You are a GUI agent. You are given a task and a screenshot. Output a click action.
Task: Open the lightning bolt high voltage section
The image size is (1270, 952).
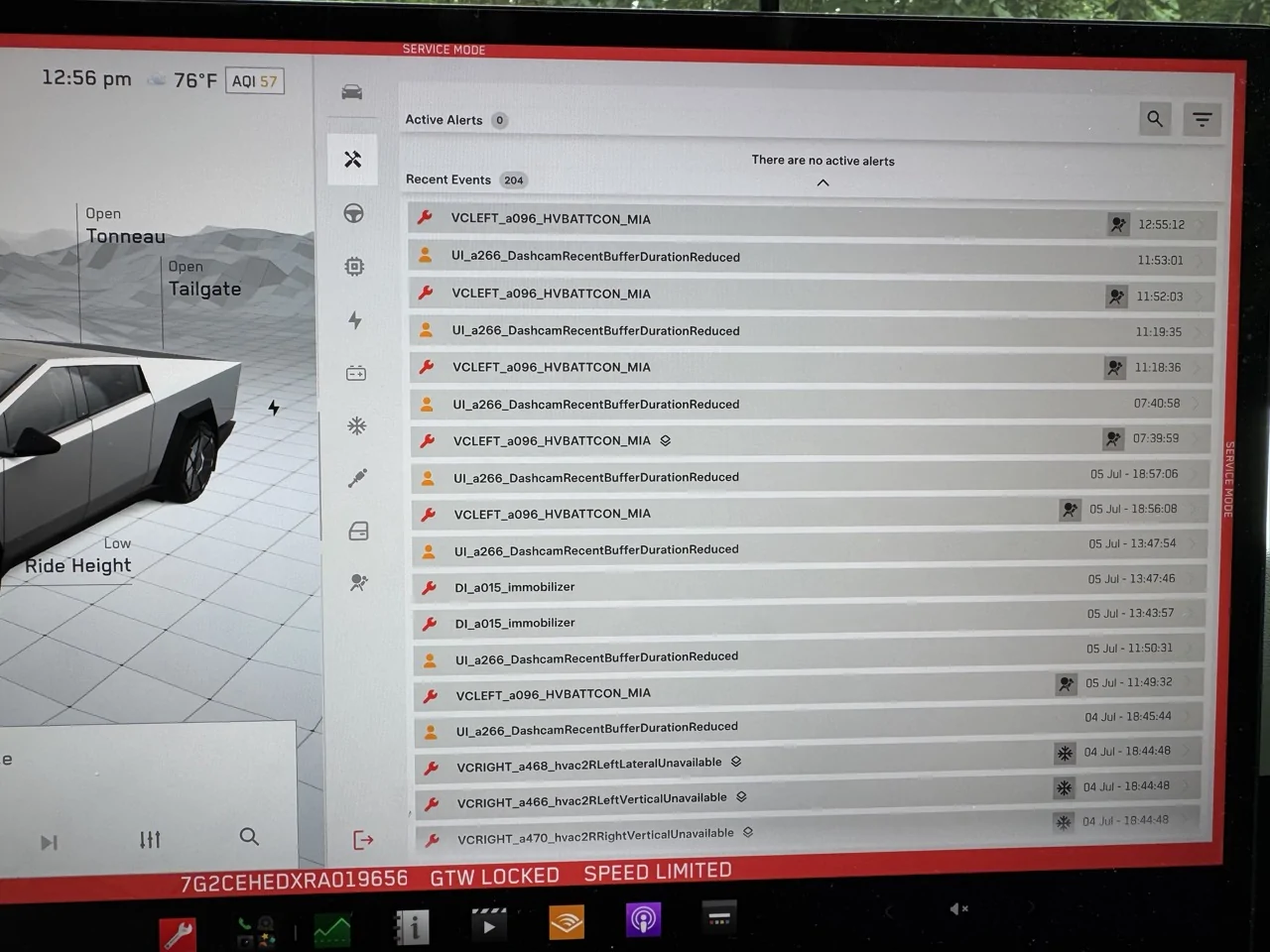355,319
